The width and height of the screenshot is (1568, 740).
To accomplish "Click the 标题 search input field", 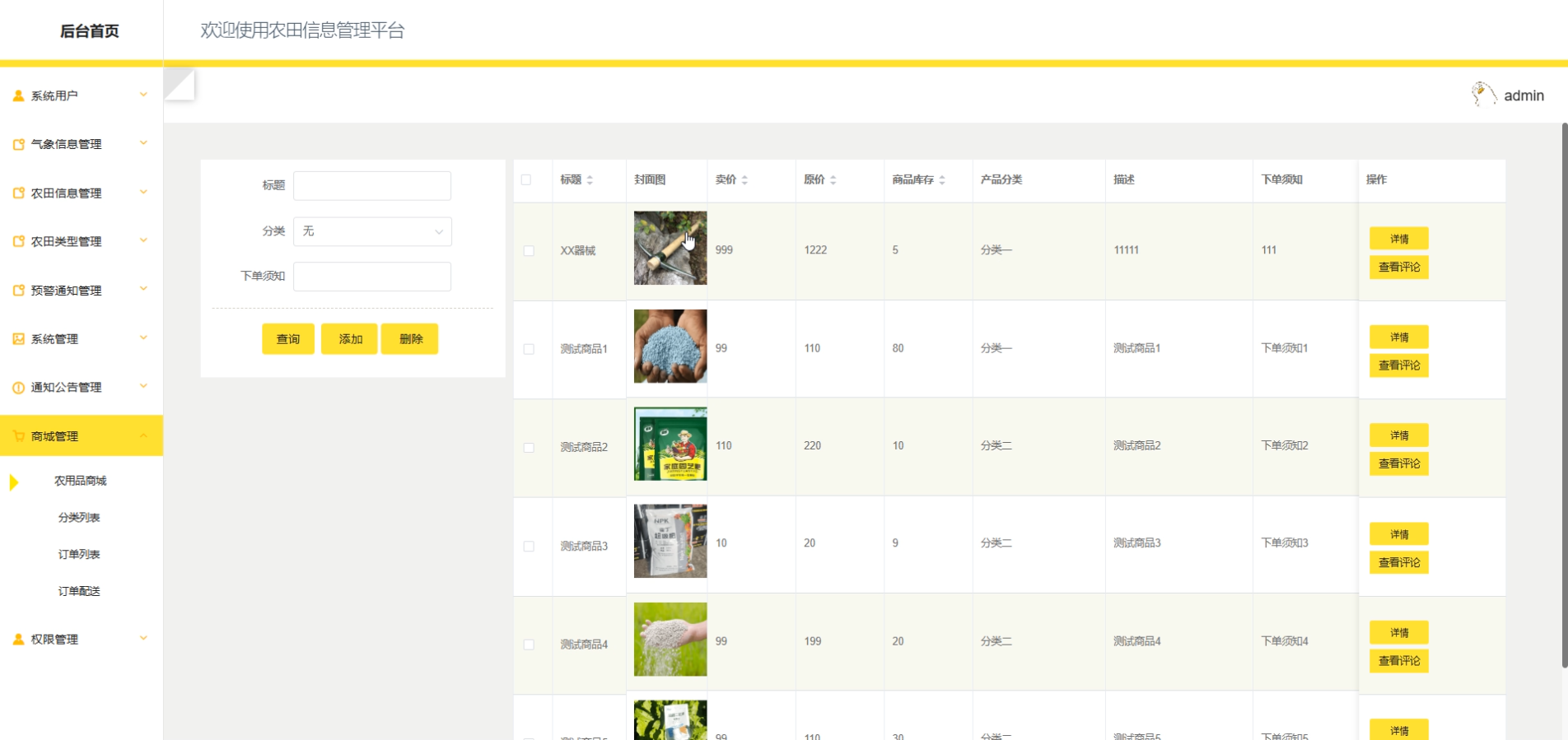I will (x=372, y=186).
